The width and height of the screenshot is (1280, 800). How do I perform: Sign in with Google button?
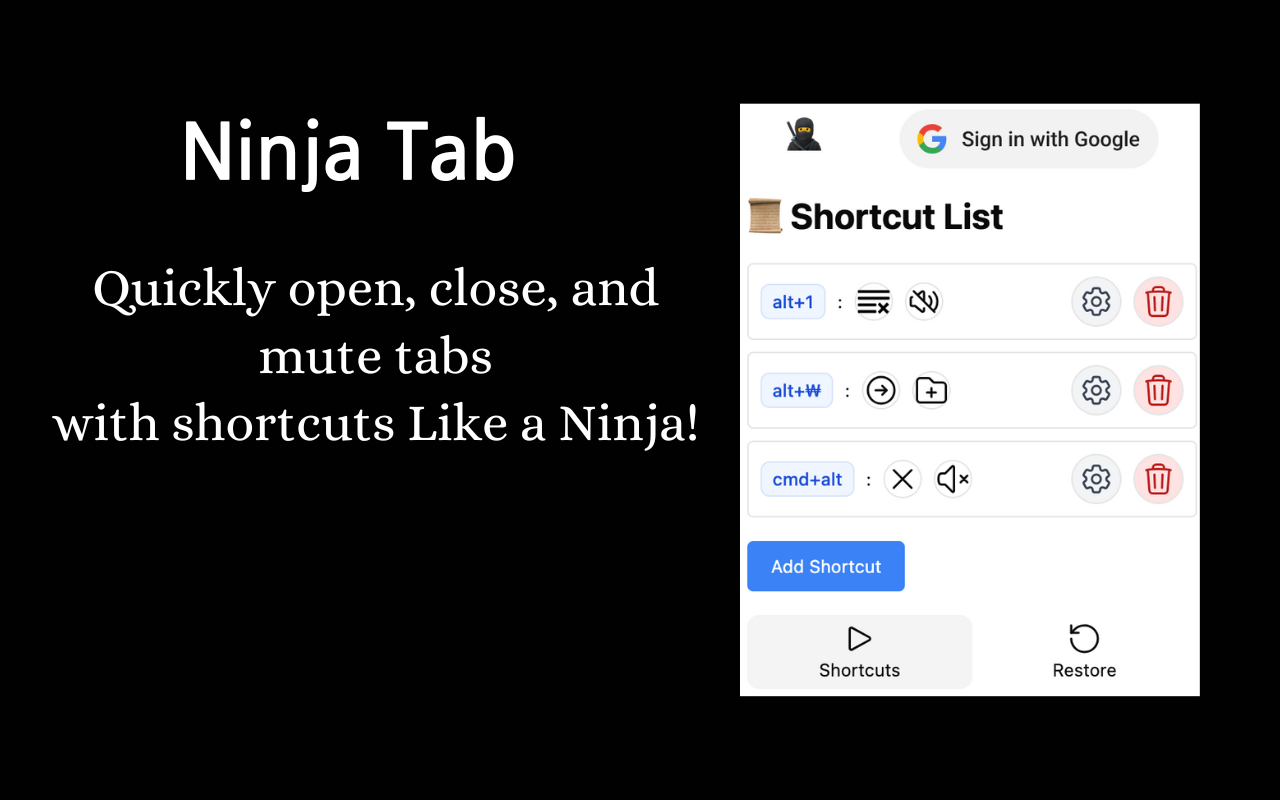click(1029, 139)
